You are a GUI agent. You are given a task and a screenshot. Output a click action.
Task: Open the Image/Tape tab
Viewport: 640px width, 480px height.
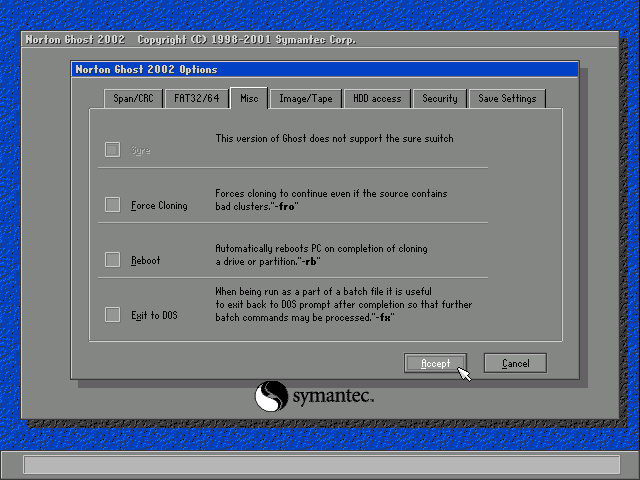[x=306, y=98]
